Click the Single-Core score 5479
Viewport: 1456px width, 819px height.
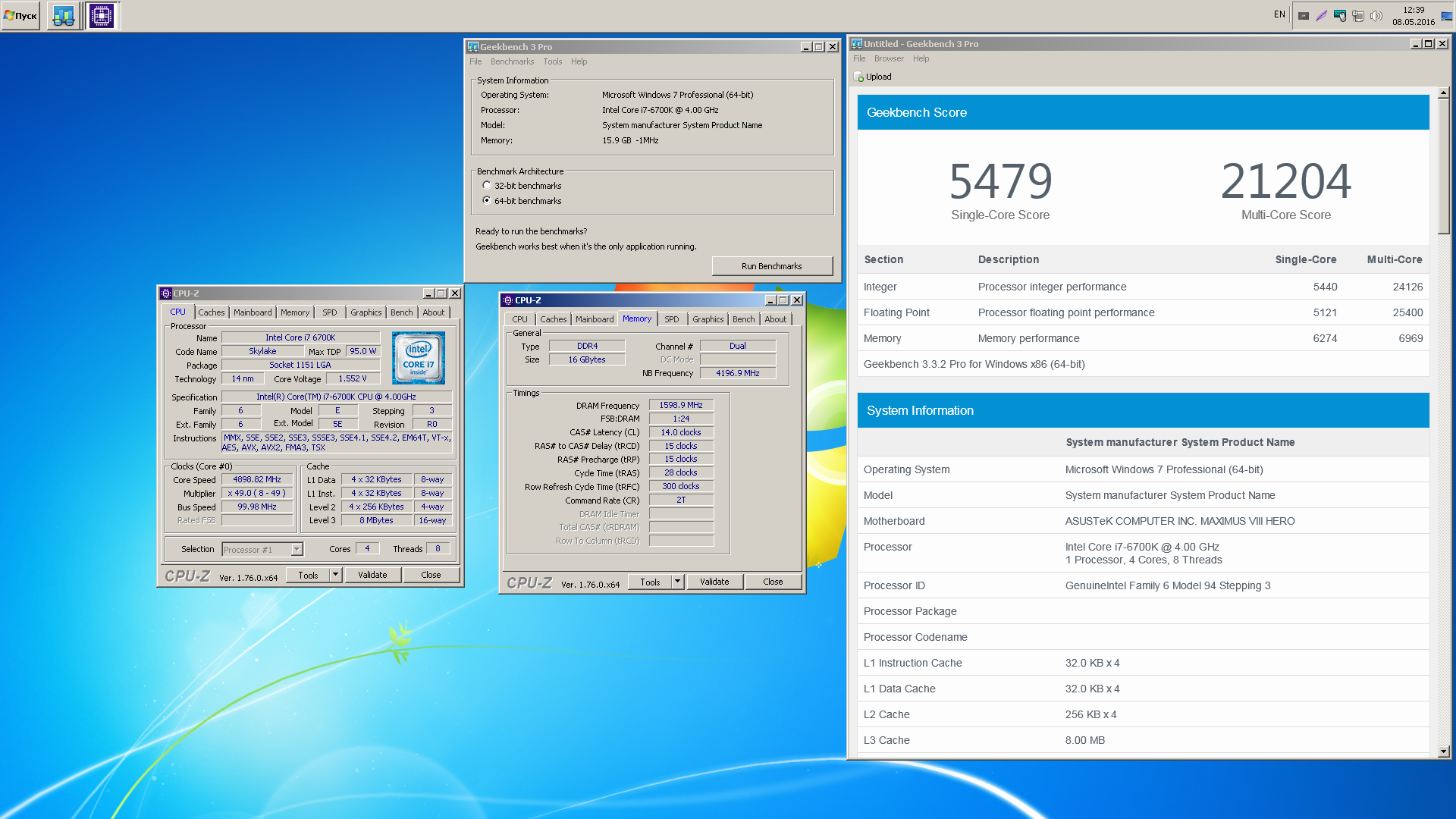pyautogui.click(x=1001, y=181)
